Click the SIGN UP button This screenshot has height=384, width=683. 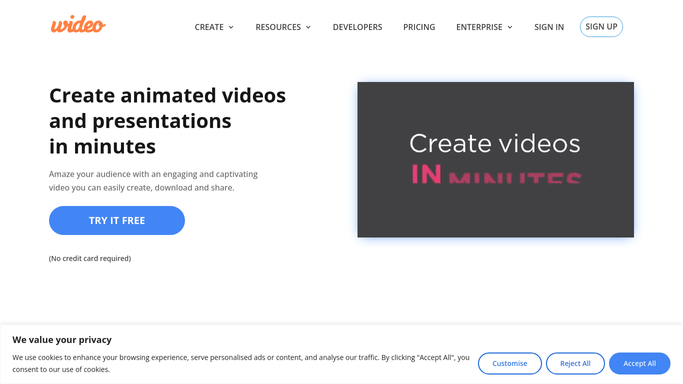pyautogui.click(x=601, y=27)
